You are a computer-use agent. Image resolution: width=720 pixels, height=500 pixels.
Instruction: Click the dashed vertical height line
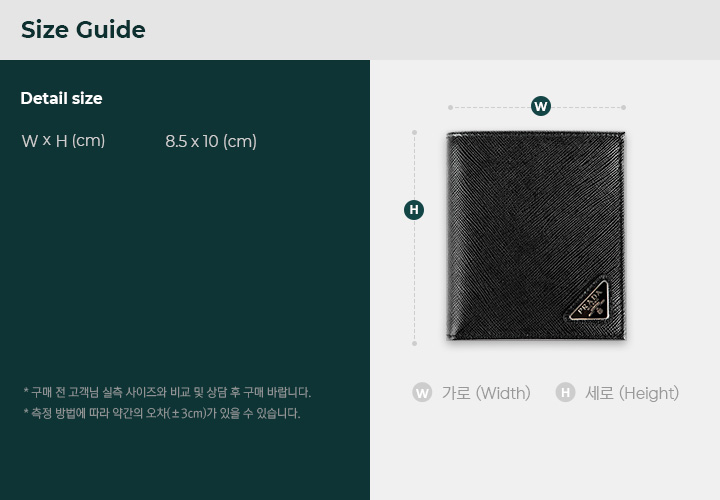tap(414, 238)
